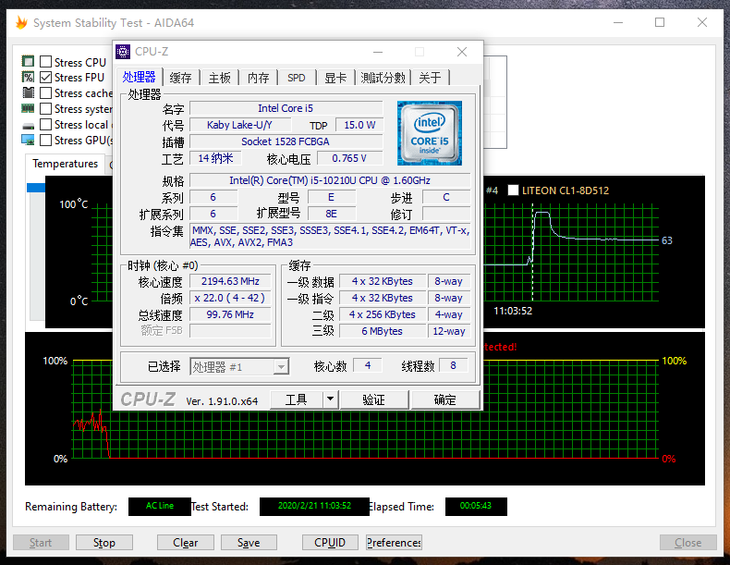
Task: Click the Close button at bottom right
Action: (x=688, y=542)
